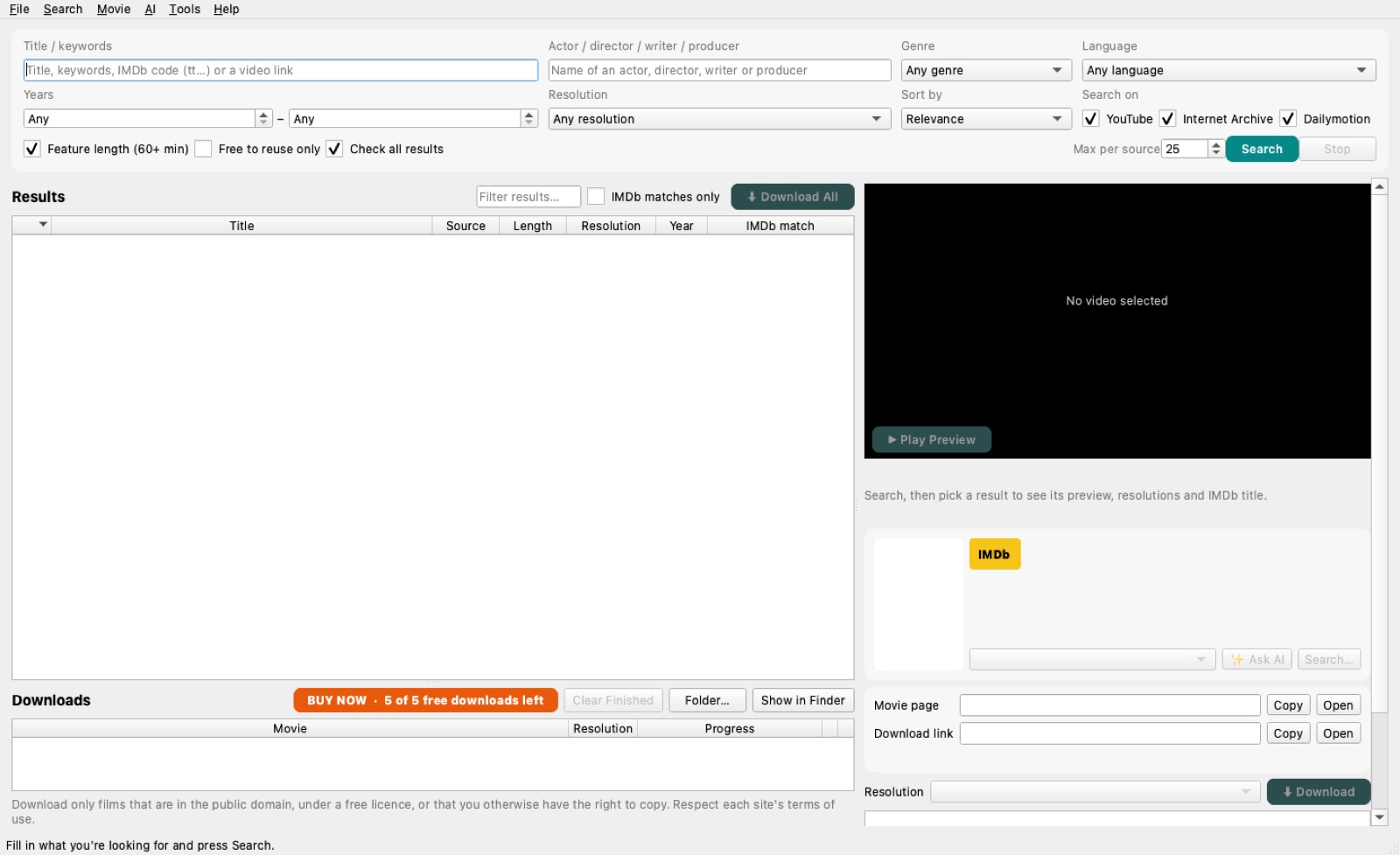Image resolution: width=1400 pixels, height=855 pixels.
Task: Click the Actor / director / writer field
Action: tap(719, 70)
